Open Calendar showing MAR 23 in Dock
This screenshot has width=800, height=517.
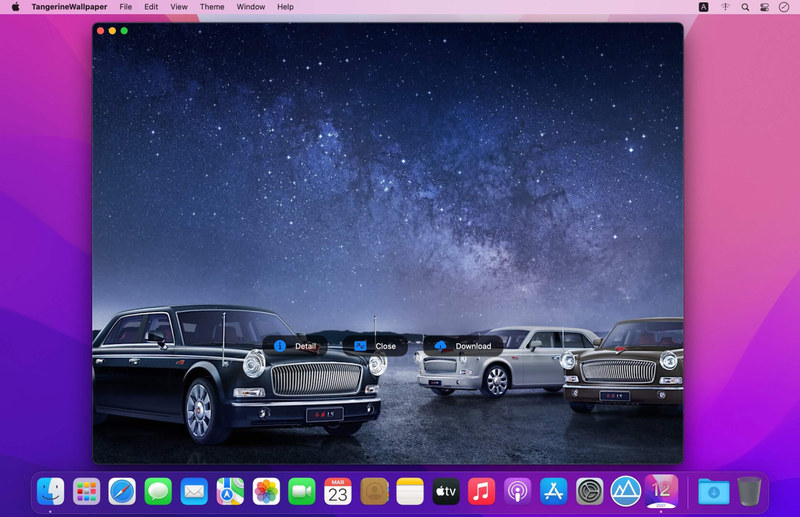(338, 491)
